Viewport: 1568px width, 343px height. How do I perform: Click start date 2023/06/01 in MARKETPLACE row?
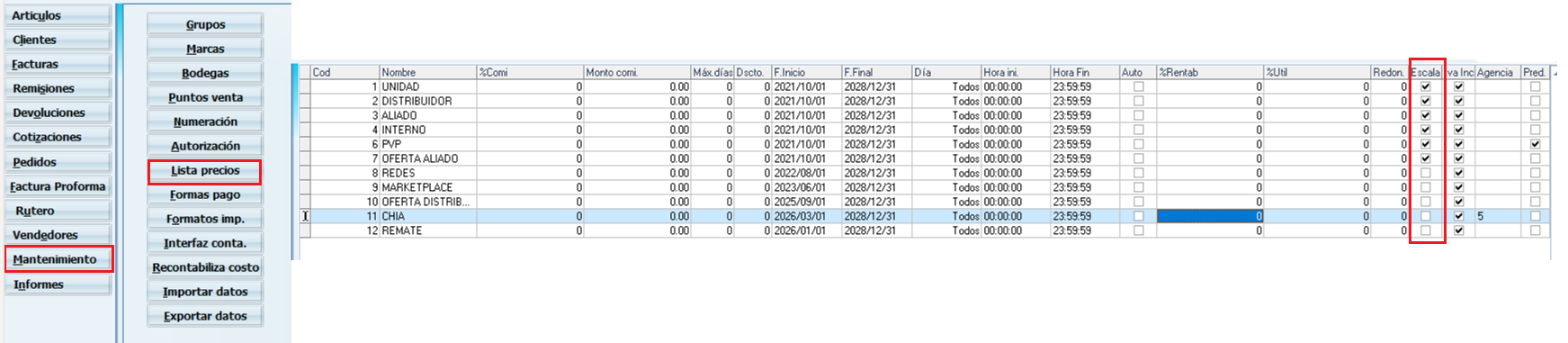(x=807, y=187)
